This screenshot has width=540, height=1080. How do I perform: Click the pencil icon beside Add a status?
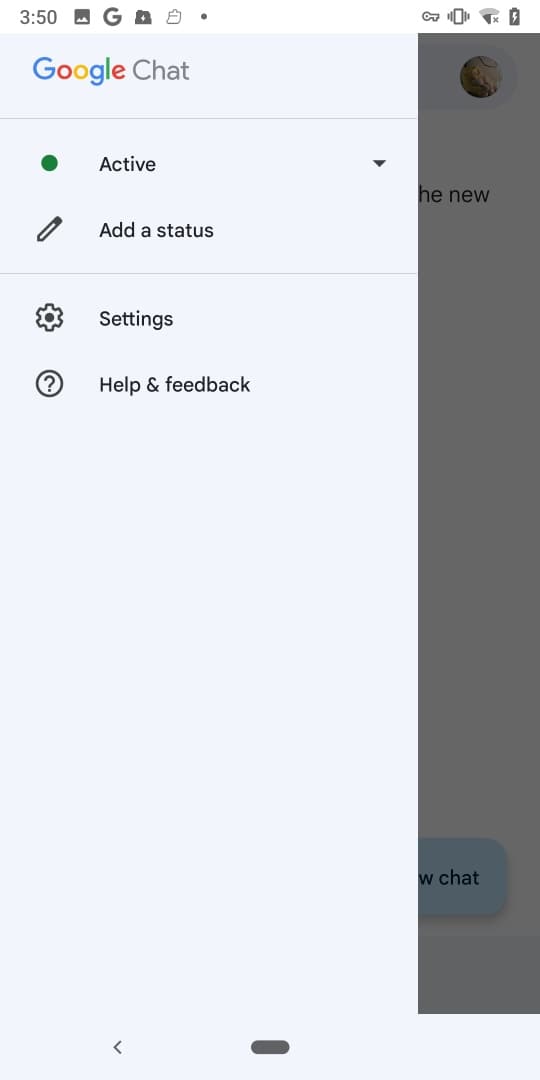(49, 229)
